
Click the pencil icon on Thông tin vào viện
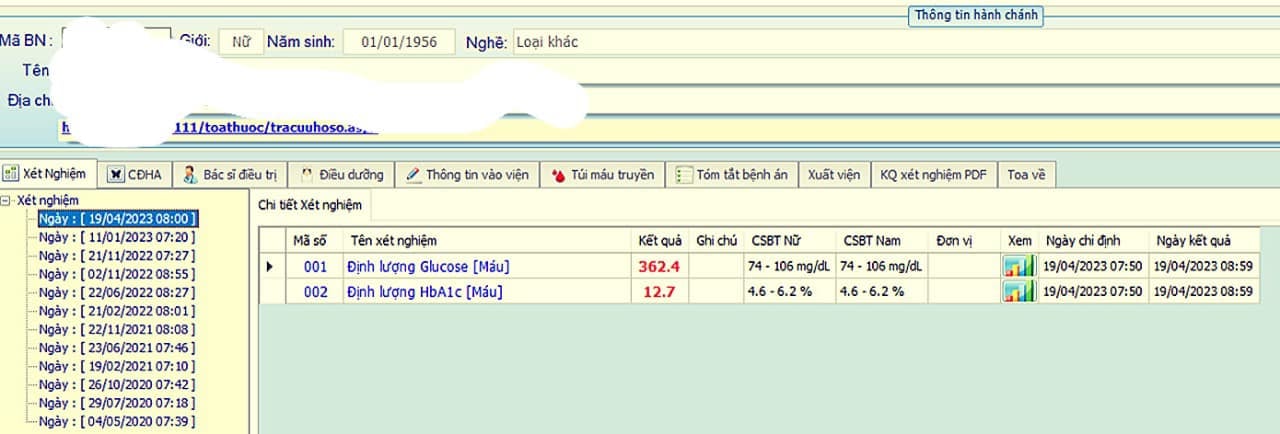pos(413,174)
